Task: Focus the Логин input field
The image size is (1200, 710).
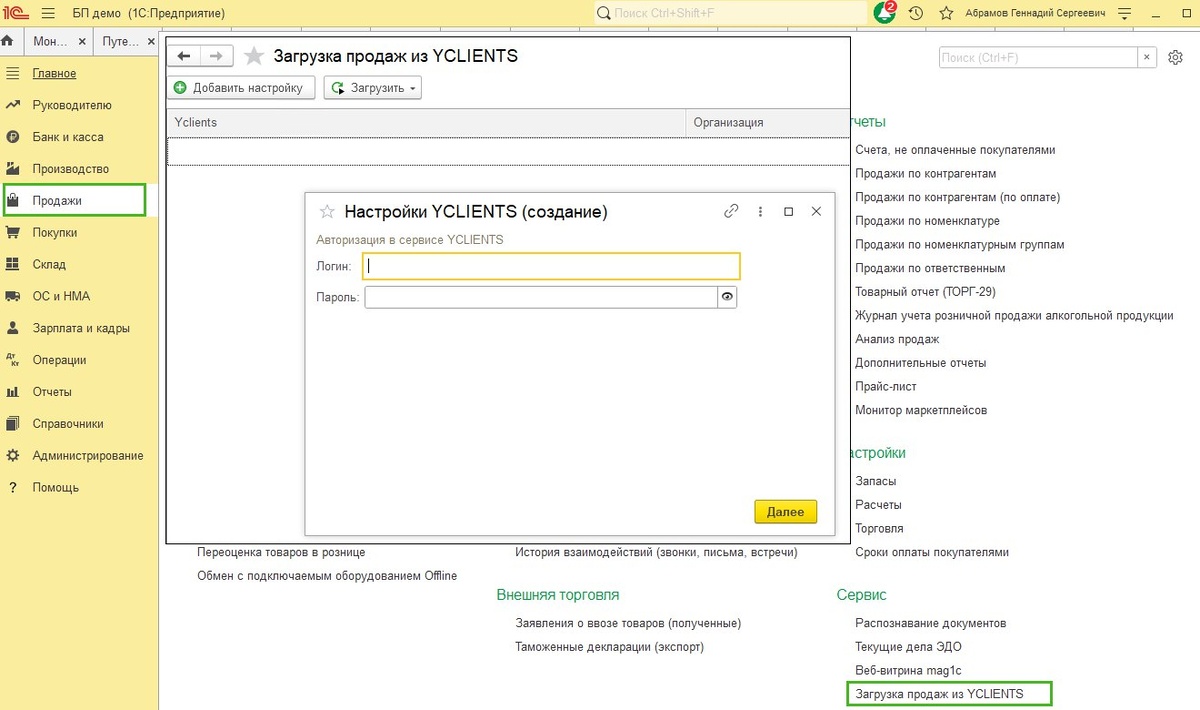Action: tap(551, 266)
